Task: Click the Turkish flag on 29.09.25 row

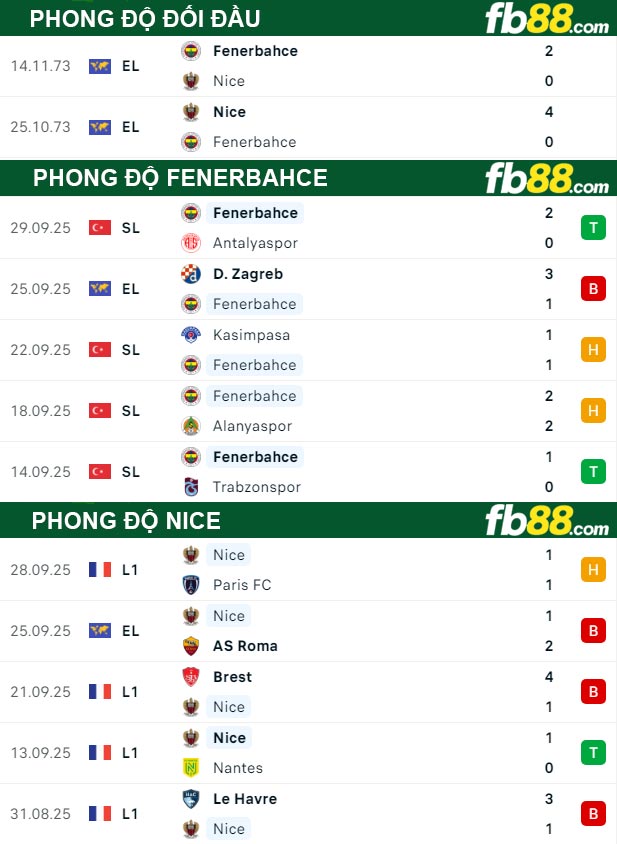Action: point(99,228)
